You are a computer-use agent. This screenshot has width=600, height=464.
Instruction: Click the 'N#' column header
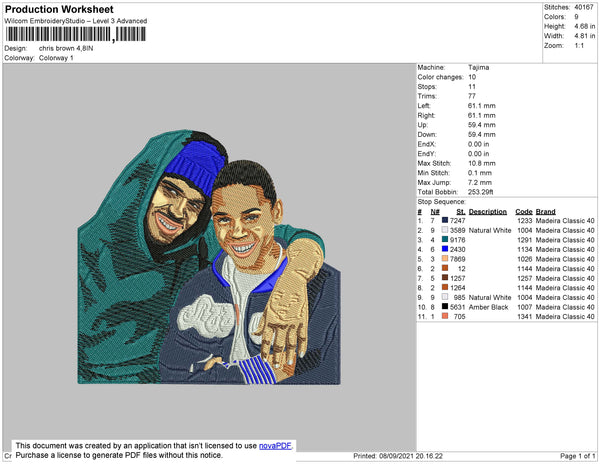pos(435,212)
